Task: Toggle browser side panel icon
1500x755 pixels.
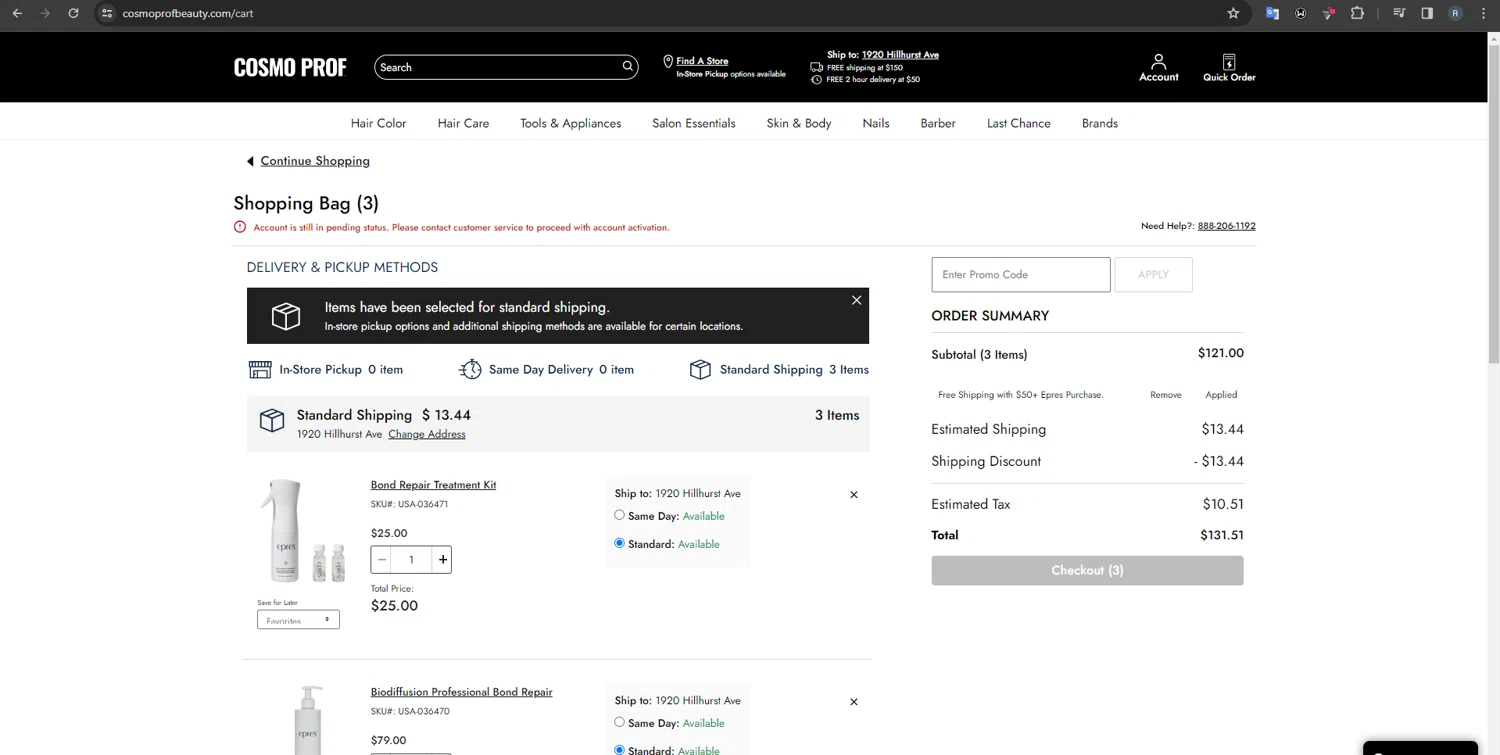Action: coord(1427,13)
